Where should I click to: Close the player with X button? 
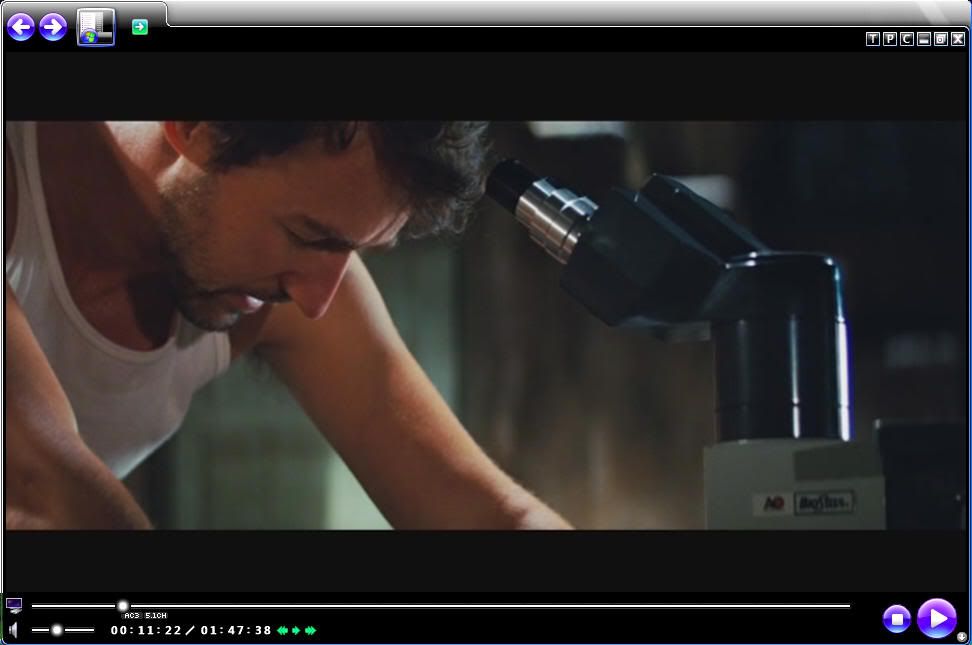click(x=958, y=39)
